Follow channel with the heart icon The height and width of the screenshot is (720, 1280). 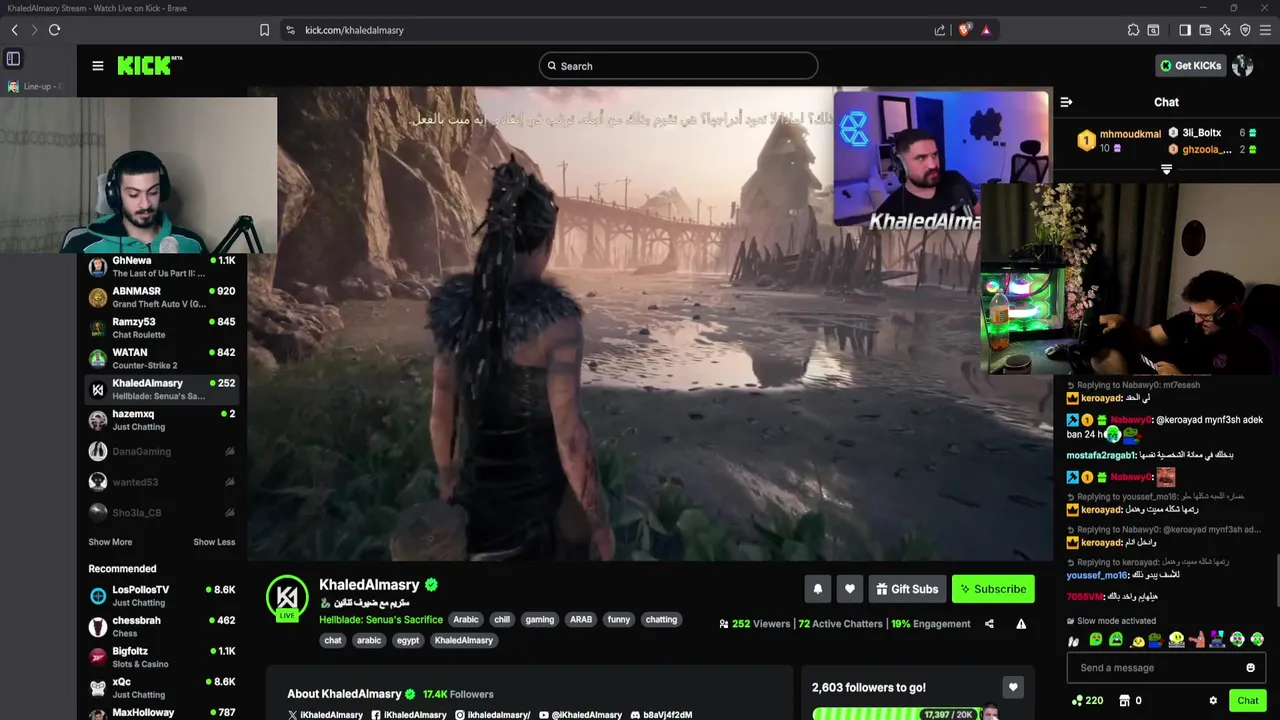[x=849, y=589]
